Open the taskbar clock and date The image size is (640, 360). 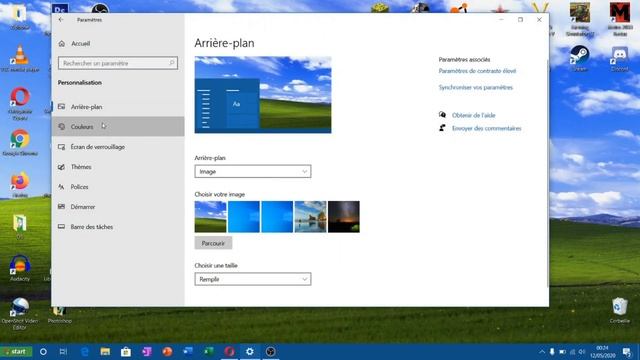coord(602,351)
